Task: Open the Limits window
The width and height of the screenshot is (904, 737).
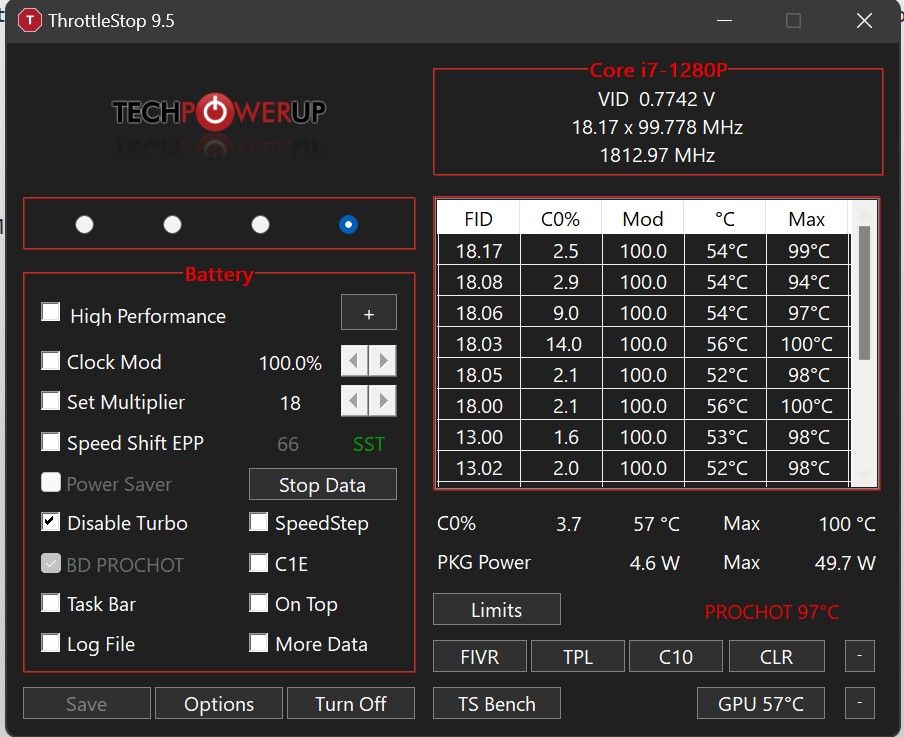Action: point(496,610)
